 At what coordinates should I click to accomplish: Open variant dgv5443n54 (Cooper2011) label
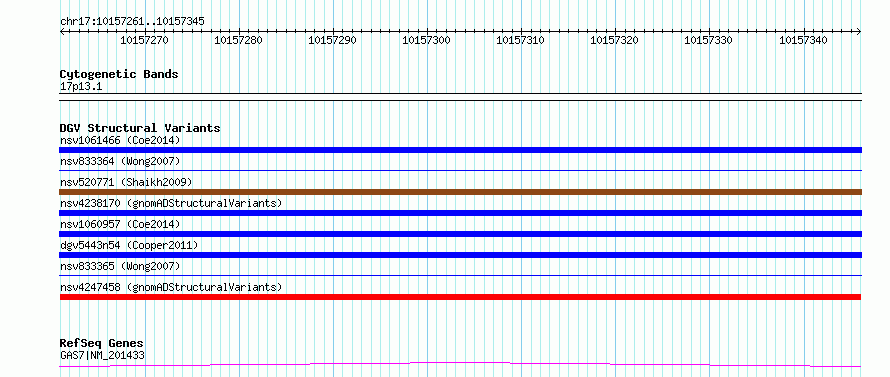129,245
